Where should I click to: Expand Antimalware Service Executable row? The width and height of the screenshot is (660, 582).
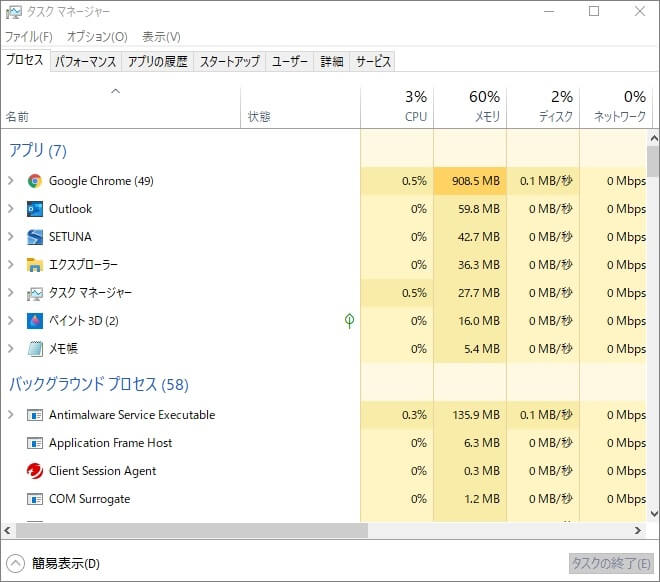11,415
